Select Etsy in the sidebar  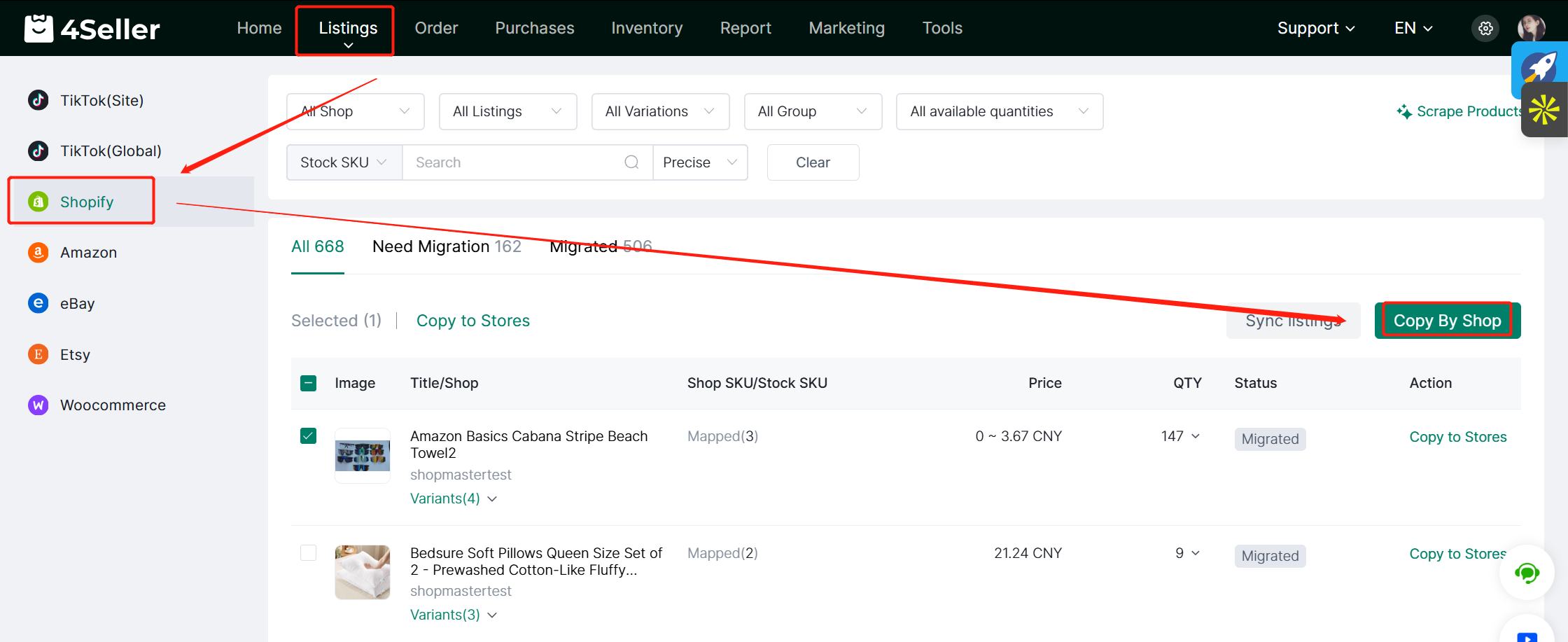click(x=75, y=354)
